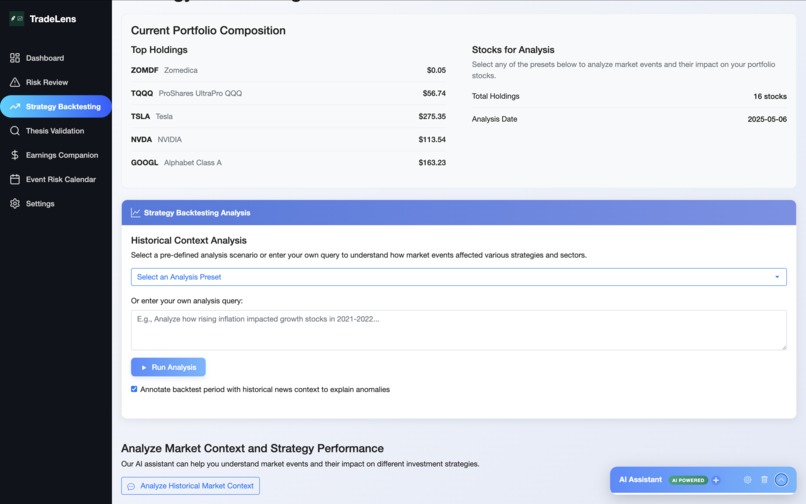Navigate to Thesis Validation

point(56,131)
